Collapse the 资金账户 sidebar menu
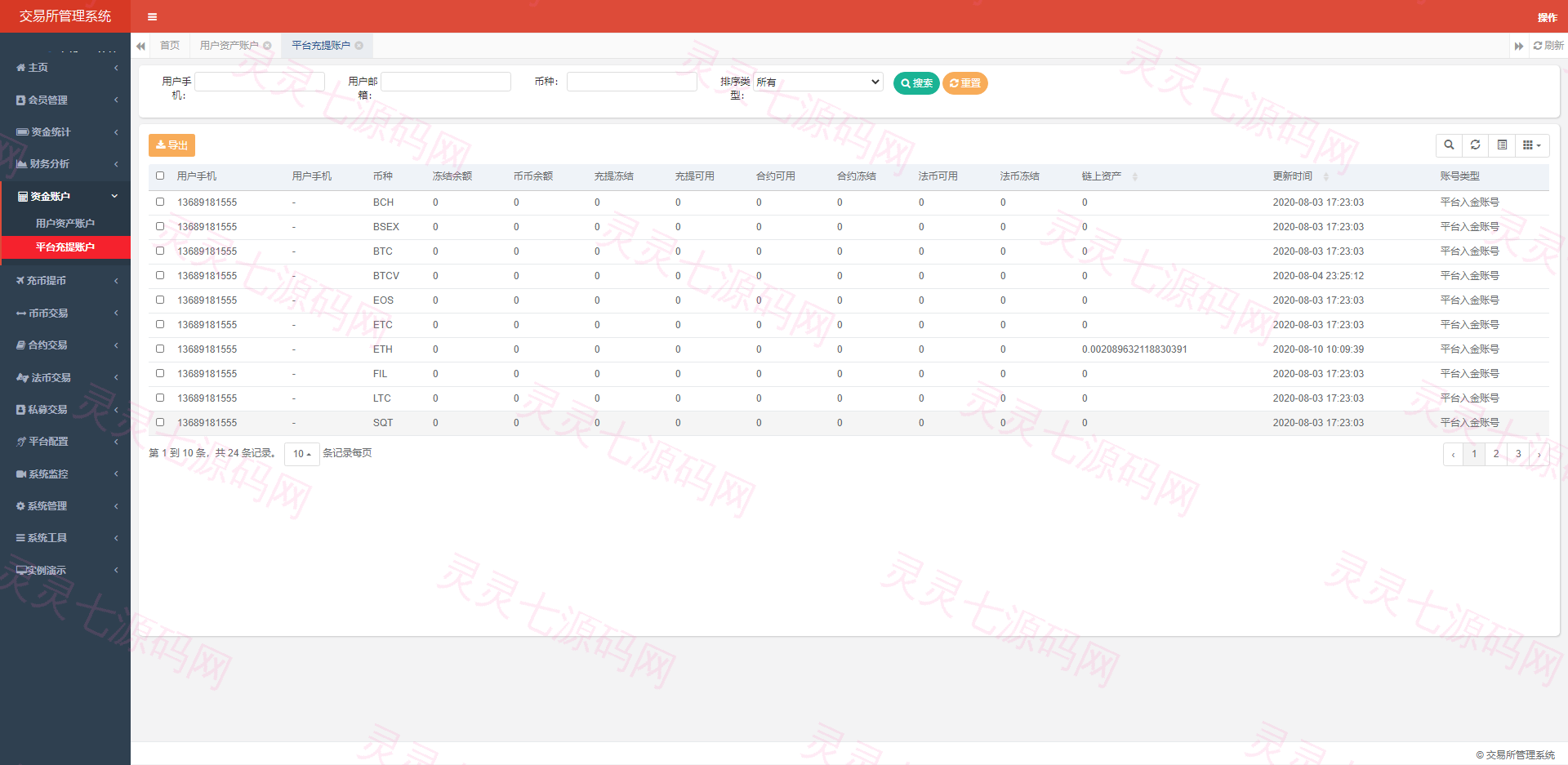Image resolution: width=1568 pixels, height=765 pixels. tap(65, 196)
